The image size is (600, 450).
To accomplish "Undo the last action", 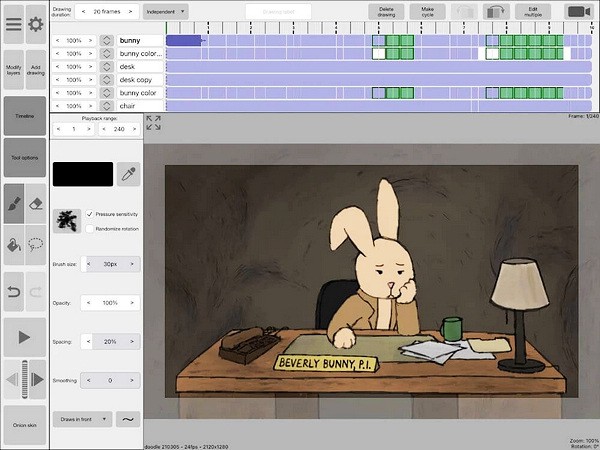I will pyautogui.click(x=13, y=290).
